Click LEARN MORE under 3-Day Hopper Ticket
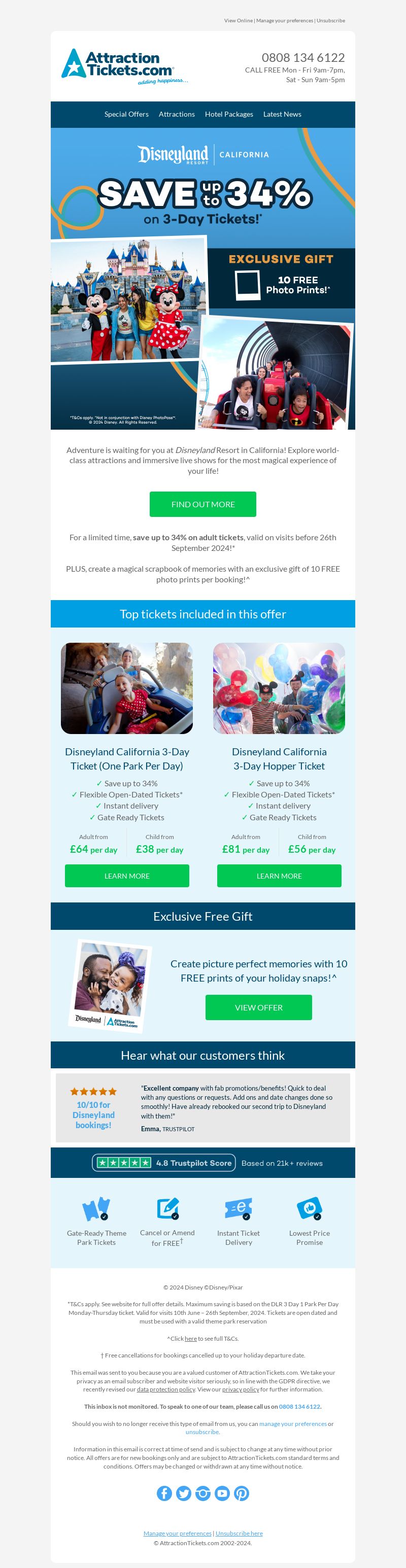This screenshot has width=406, height=1568. pos(279,876)
